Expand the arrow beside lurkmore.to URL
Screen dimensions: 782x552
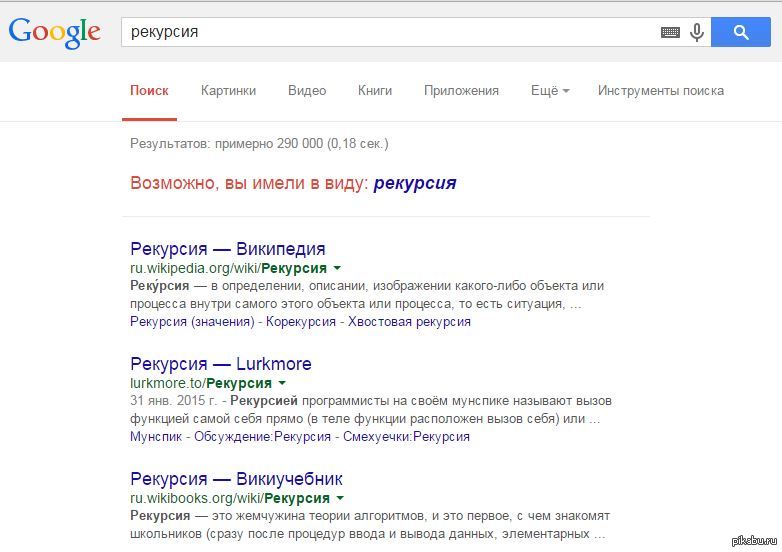click(x=282, y=383)
